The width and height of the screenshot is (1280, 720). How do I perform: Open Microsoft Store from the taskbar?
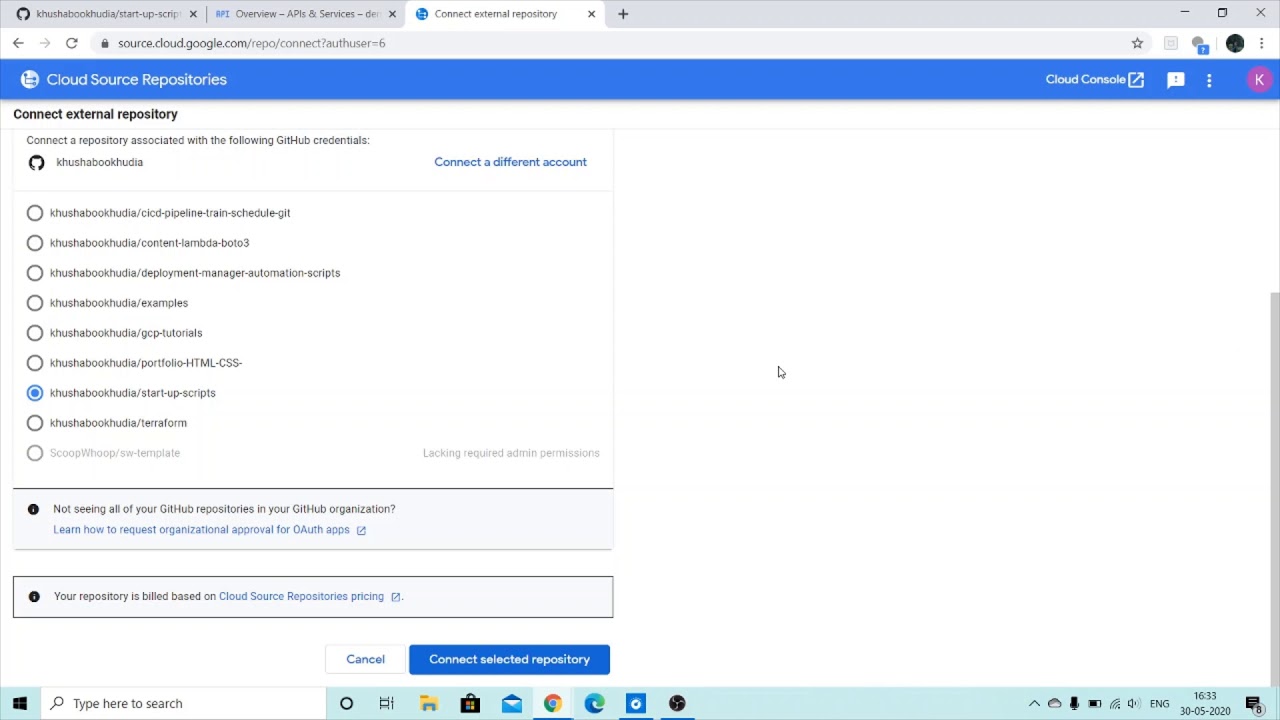tap(470, 703)
